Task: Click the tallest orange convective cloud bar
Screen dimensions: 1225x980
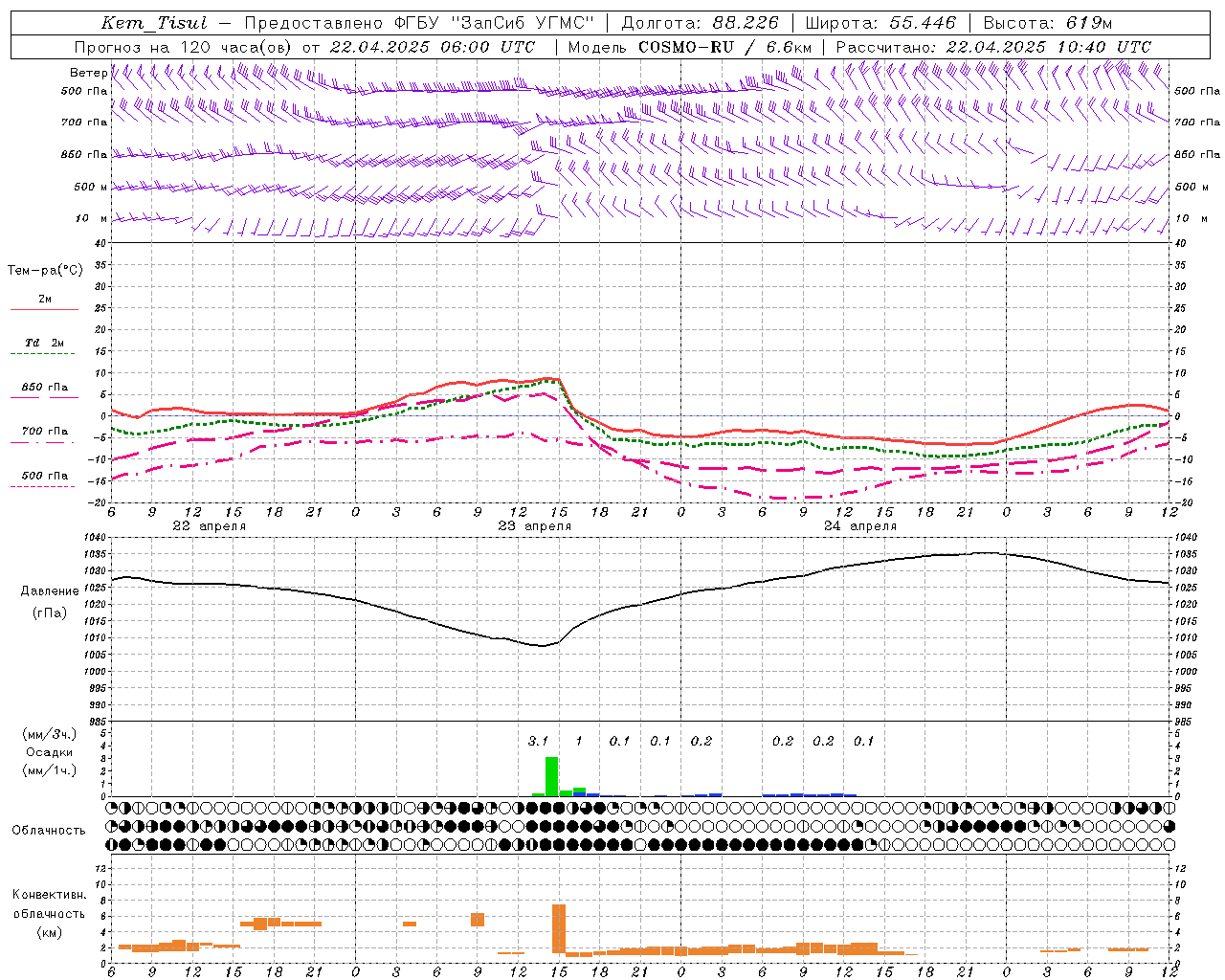Action: pyautogui.click(x=559, y=928)
